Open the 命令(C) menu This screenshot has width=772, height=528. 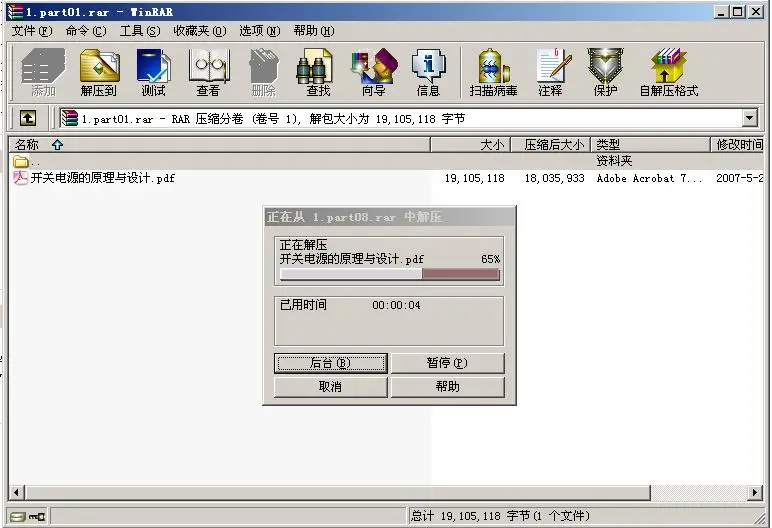pos(86,31)
